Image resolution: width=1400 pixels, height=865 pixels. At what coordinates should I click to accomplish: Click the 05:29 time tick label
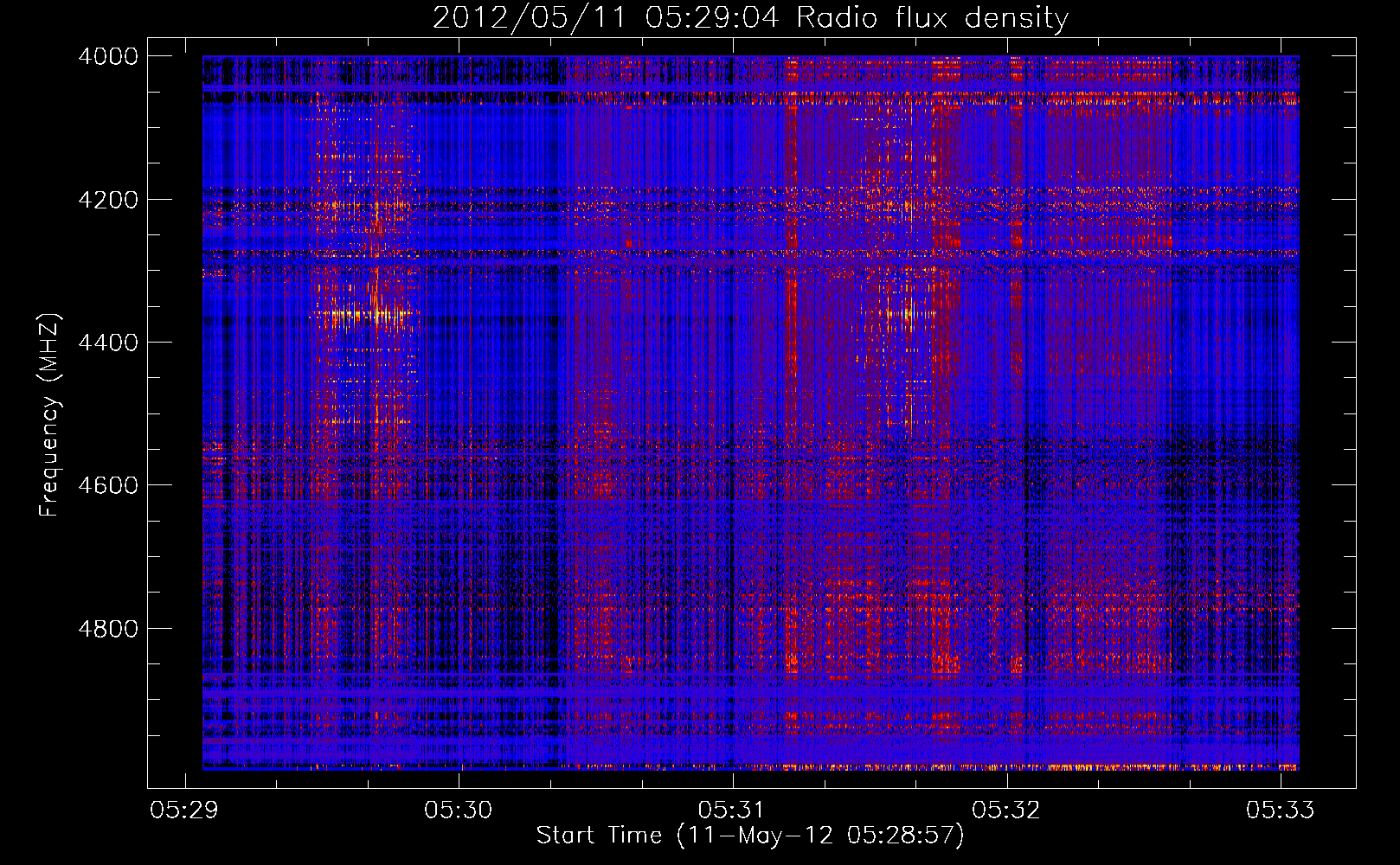183,810
